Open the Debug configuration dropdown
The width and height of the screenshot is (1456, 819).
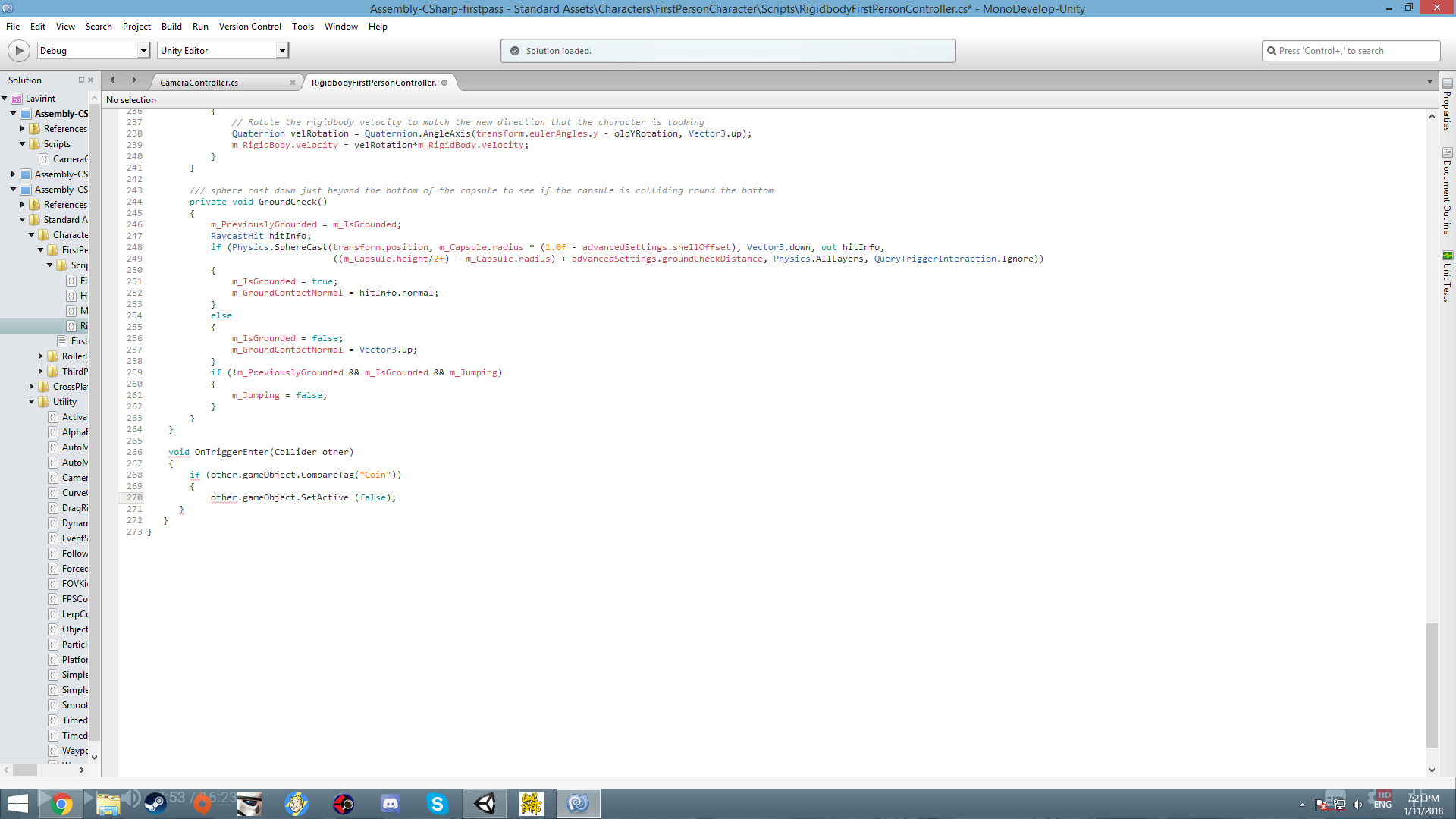click(x=143, y=51)
